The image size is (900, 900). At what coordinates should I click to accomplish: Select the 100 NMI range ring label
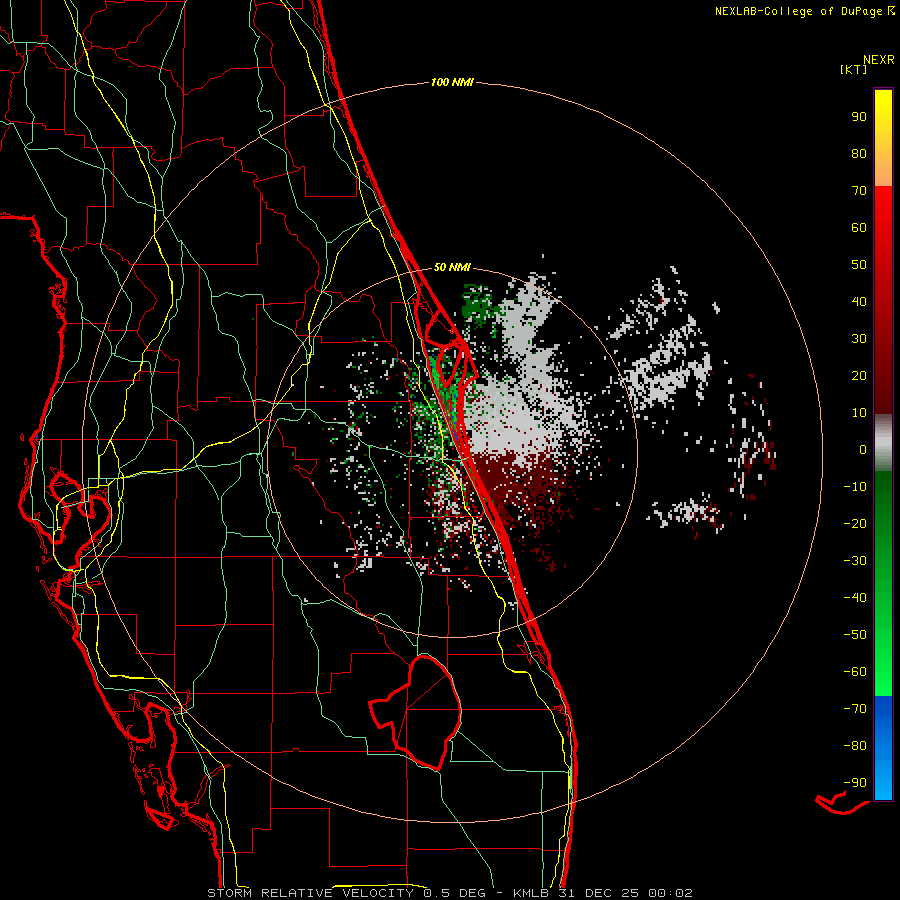(452, 82)
